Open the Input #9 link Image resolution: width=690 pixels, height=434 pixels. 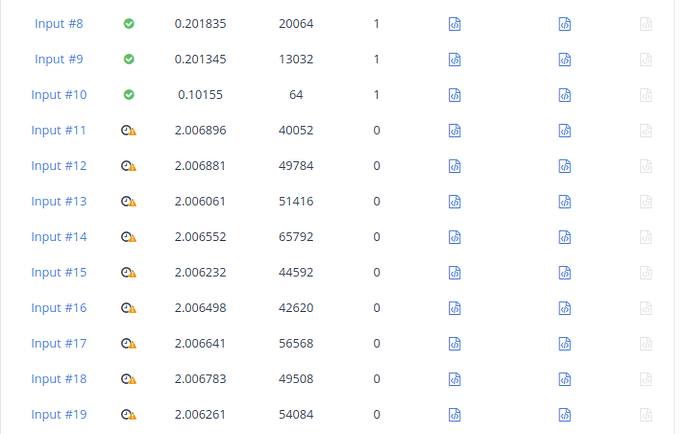(59, 59)
